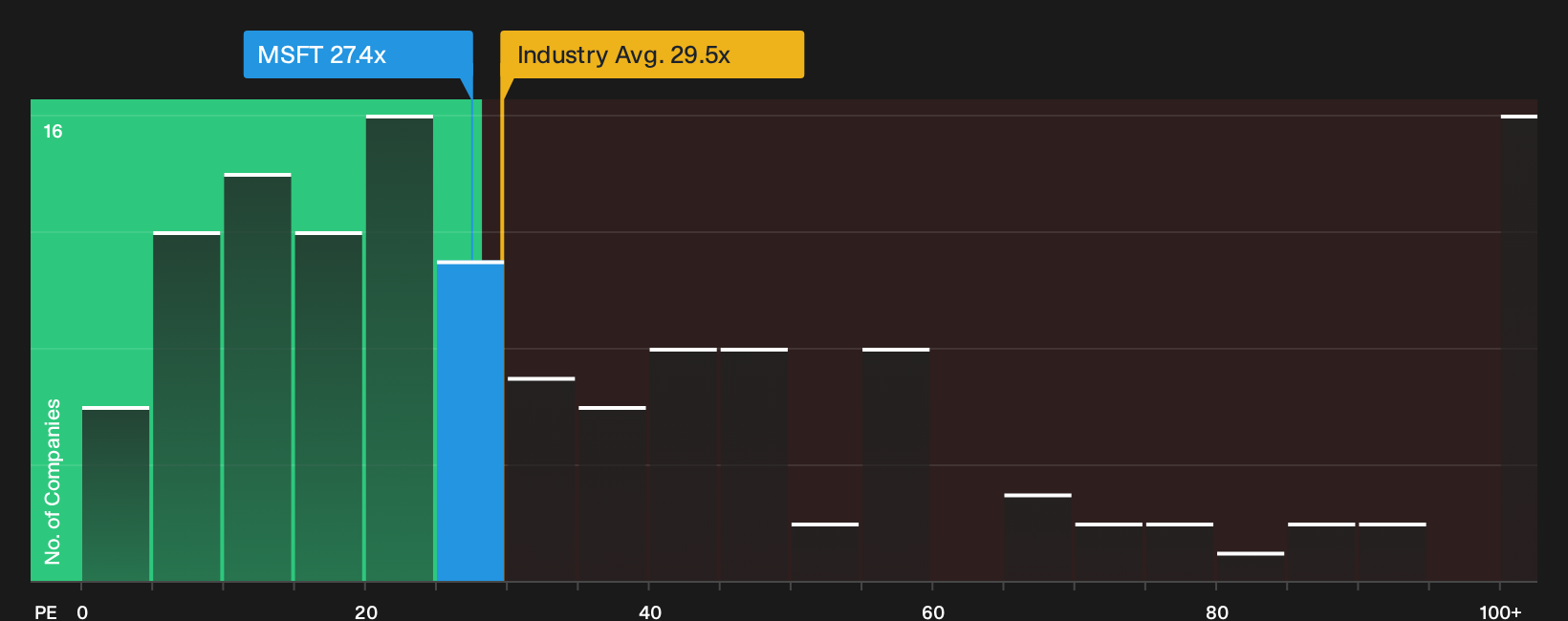
Task: Select the bar at PE 70-75
Action: click(1109, 552)
